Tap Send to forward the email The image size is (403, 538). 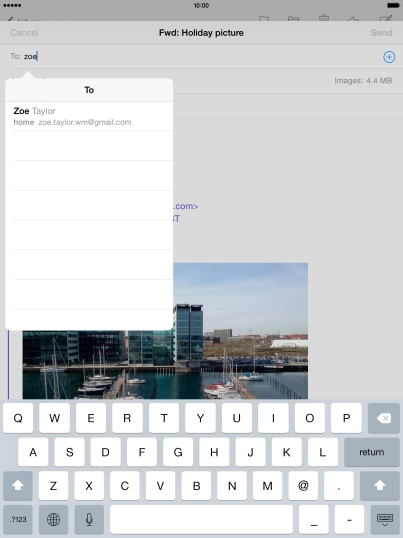381,33
